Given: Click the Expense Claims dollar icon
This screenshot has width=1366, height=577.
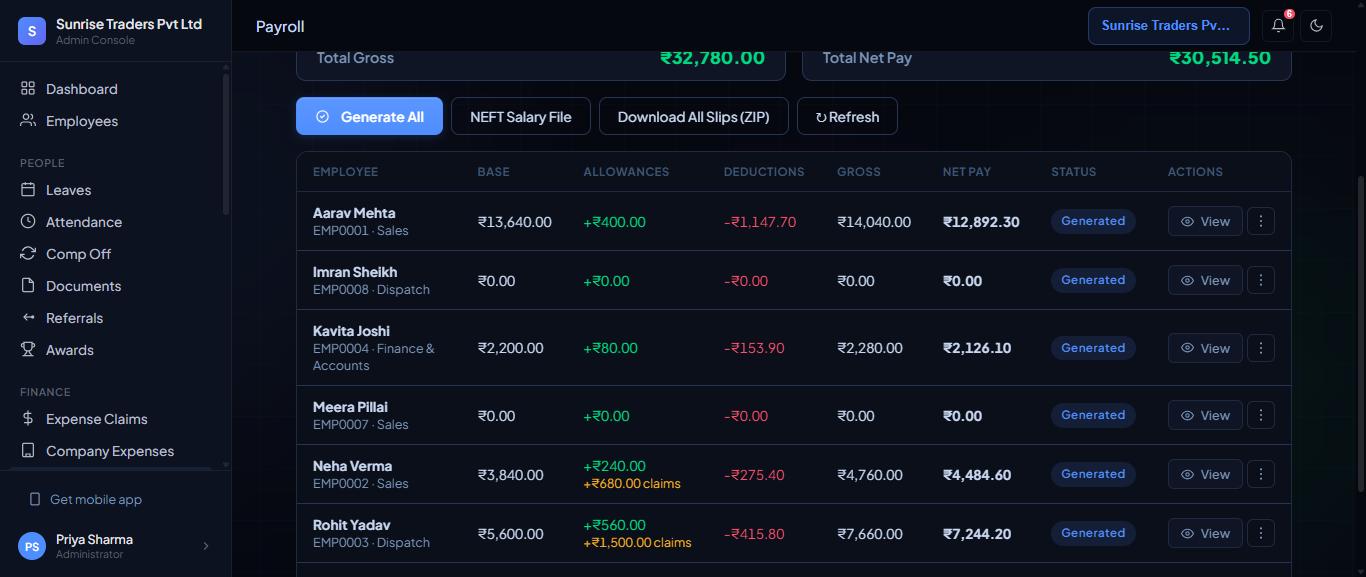Looking at the screenshot, I should pyautogui.click(x=28, y=419).
